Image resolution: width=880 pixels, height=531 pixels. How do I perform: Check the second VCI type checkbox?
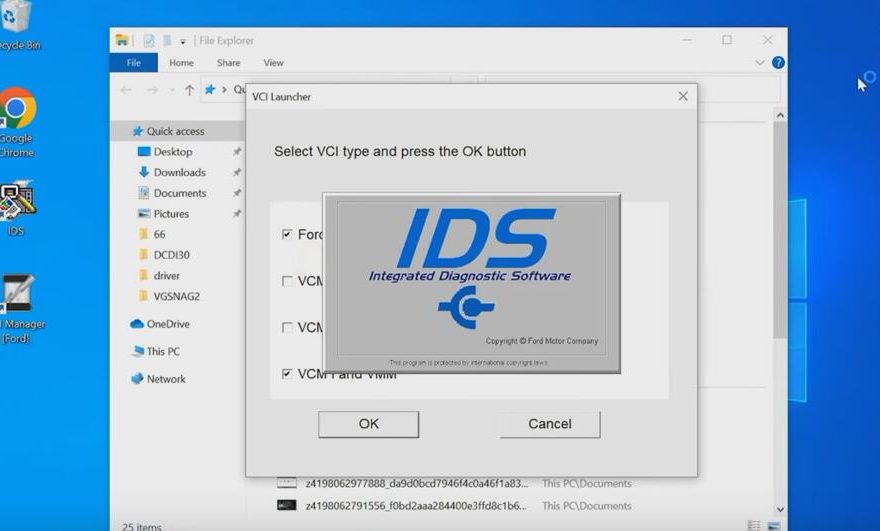tap(287, 281)
